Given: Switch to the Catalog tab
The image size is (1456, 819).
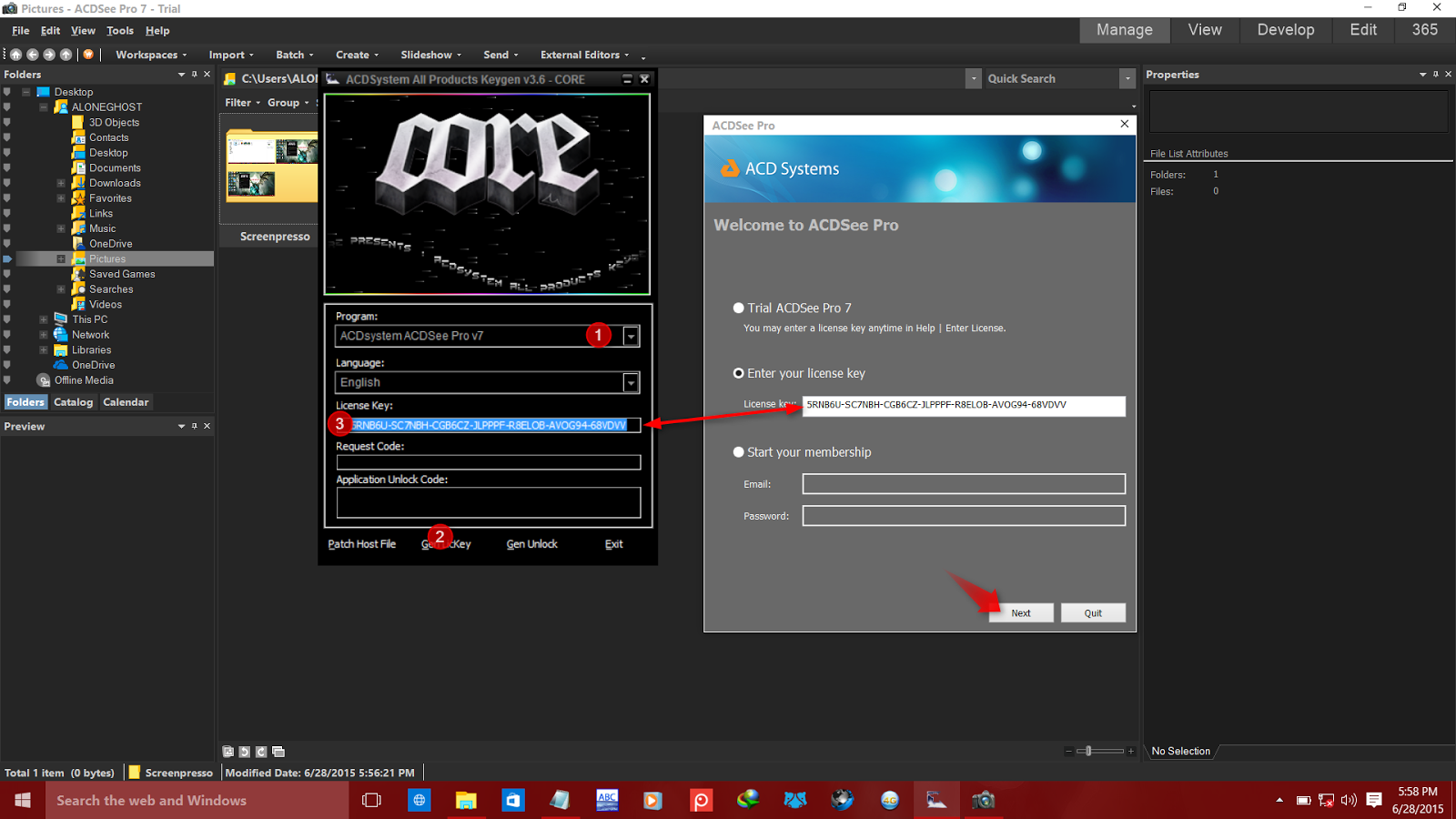Looking at the screenshot, I should [x=74, y=402].
